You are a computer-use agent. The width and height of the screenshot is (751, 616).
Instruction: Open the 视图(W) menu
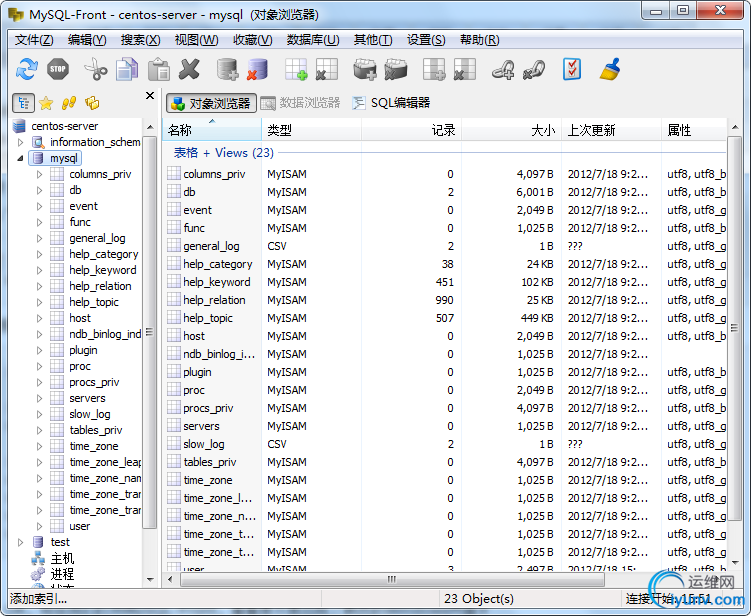[x=196, y=40]
